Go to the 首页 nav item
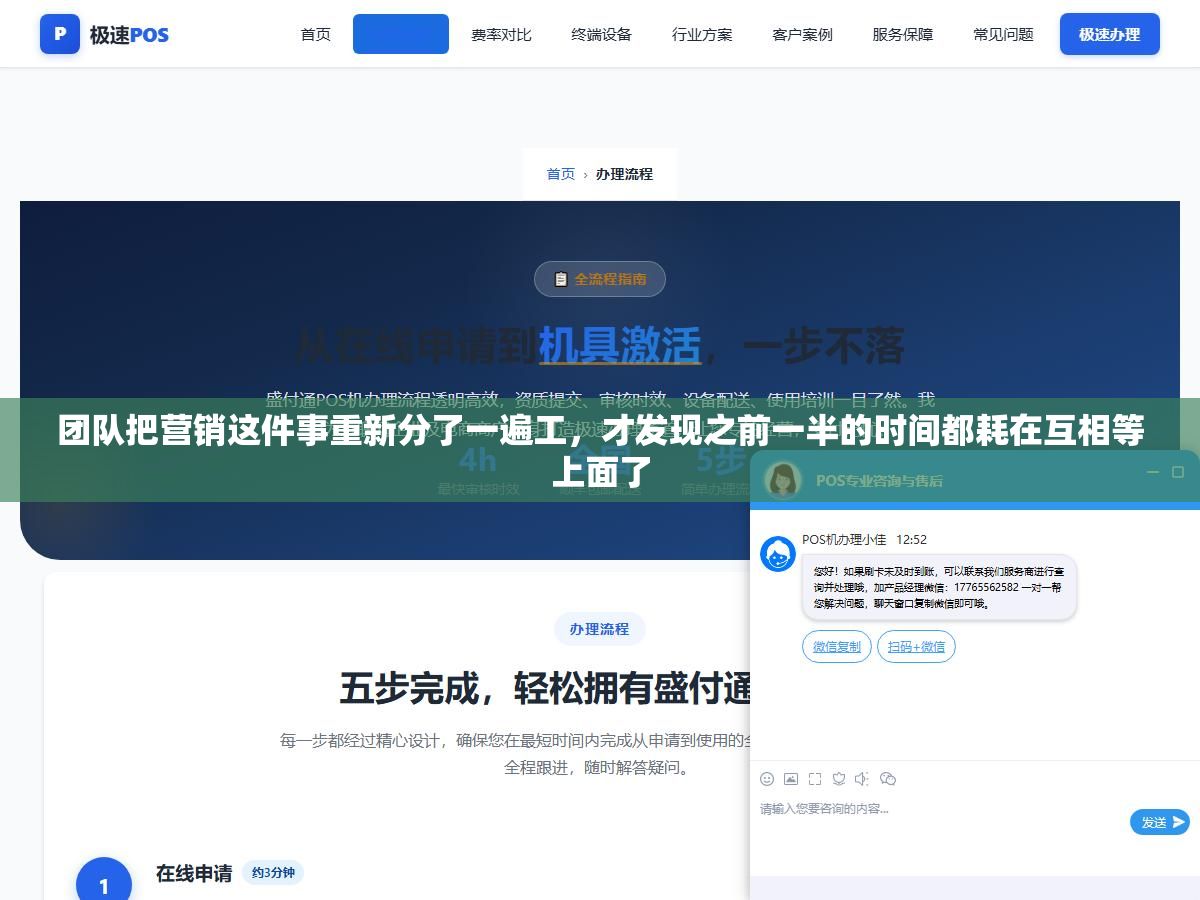 click(316, 34)
